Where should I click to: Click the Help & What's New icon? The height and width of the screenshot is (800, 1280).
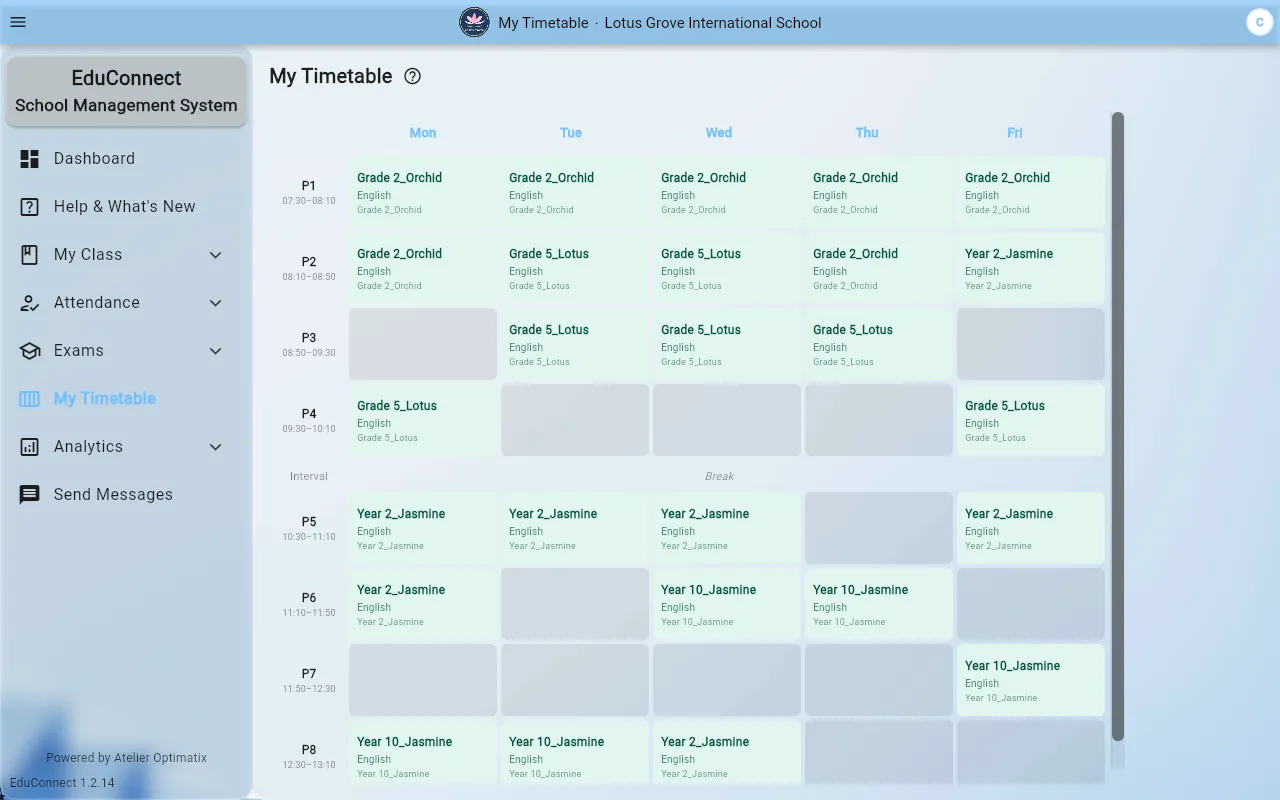pos(30,206)
